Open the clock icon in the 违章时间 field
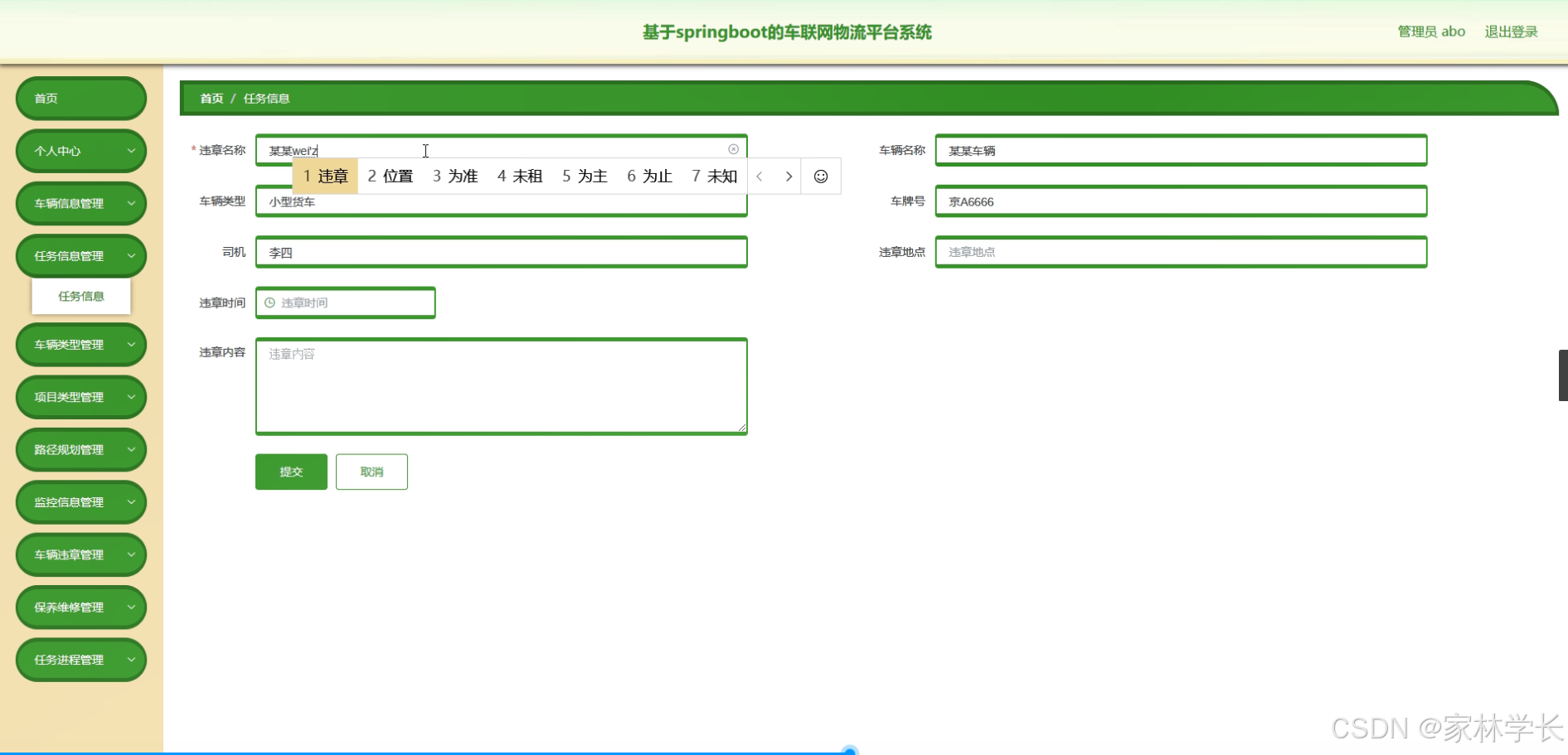Viewport: 1568px width, 755px height. click(269, 302)
